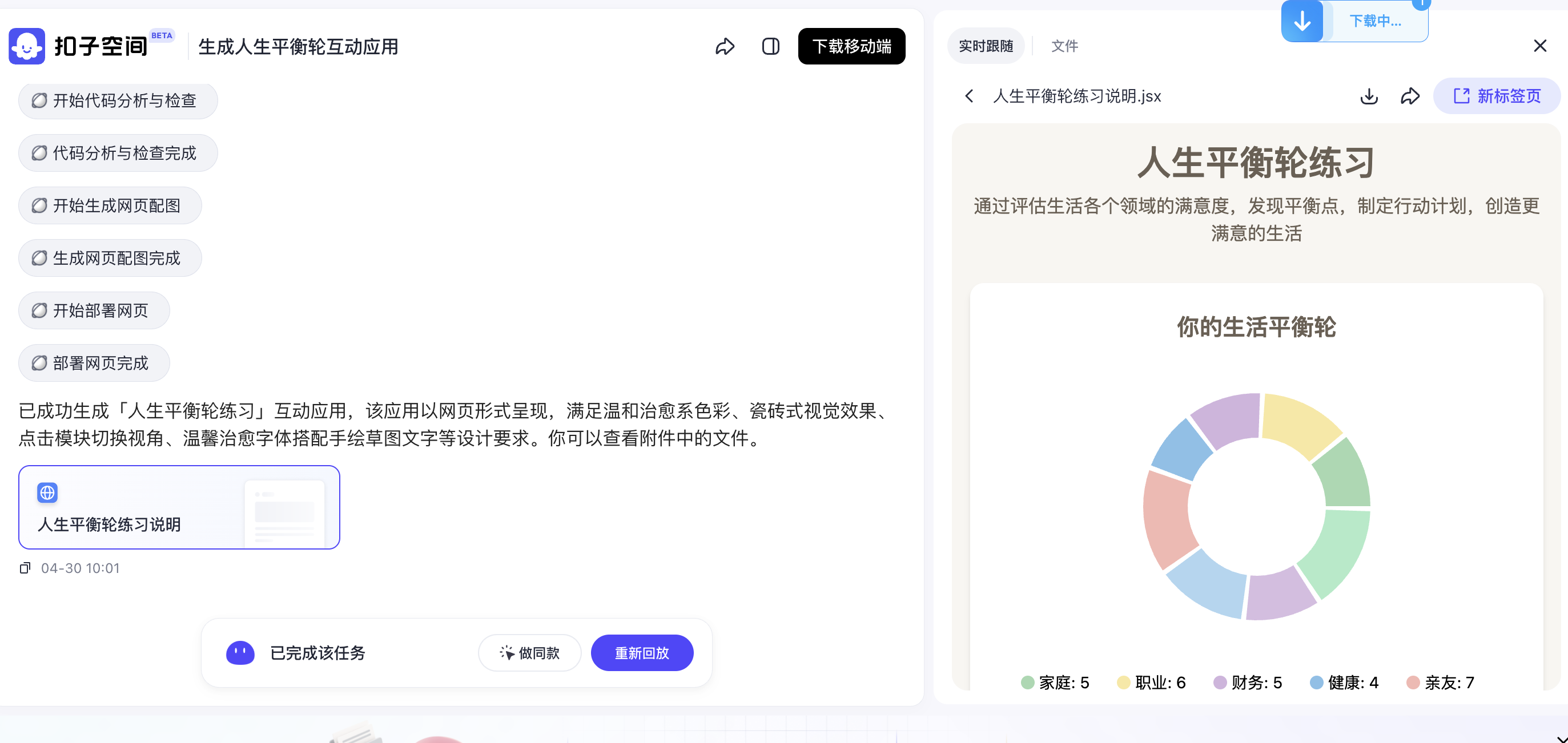Click the copy icon beside timestamp

pyautogui.click(x=25, y=568)
